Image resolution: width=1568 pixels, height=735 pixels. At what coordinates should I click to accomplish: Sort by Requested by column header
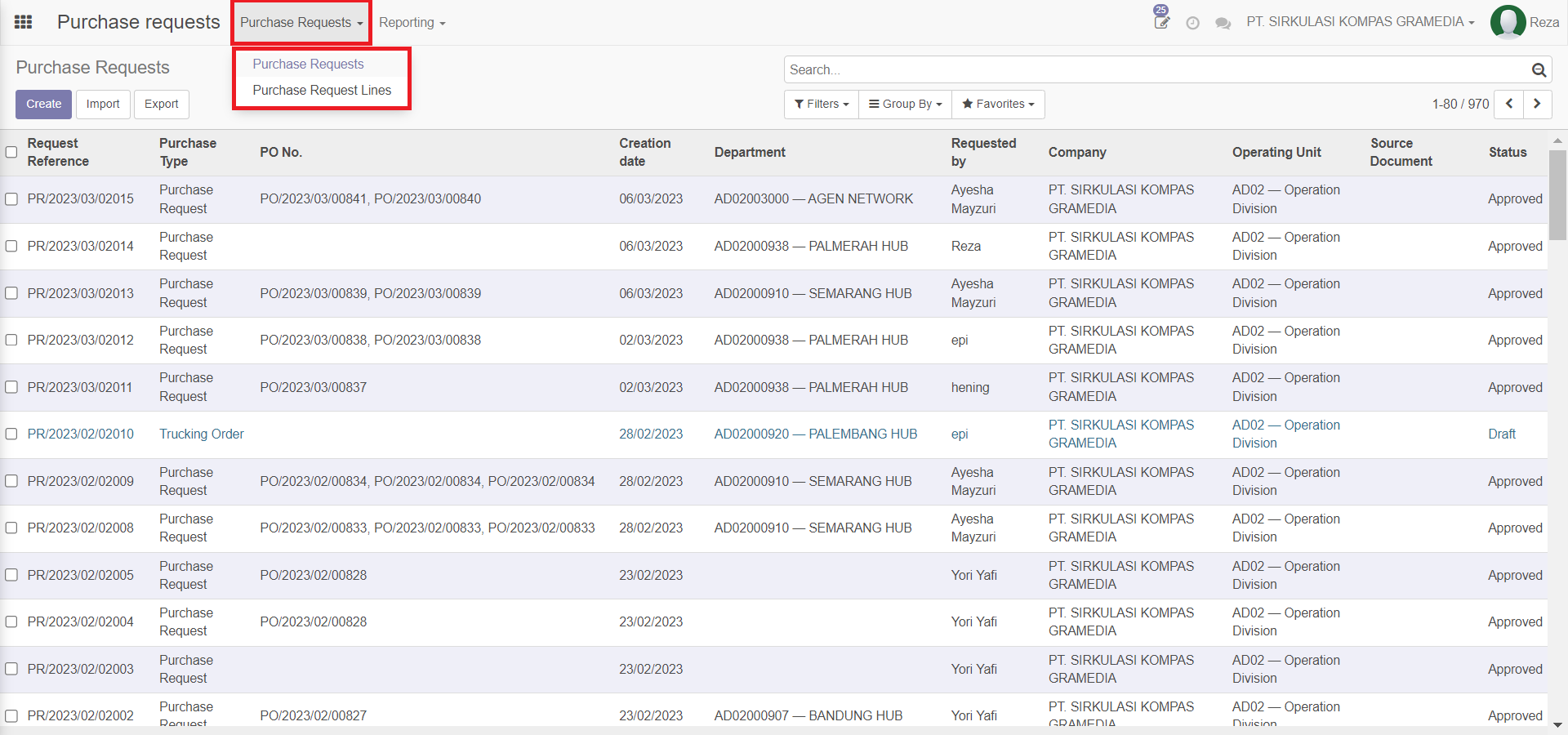click(984, 152)
